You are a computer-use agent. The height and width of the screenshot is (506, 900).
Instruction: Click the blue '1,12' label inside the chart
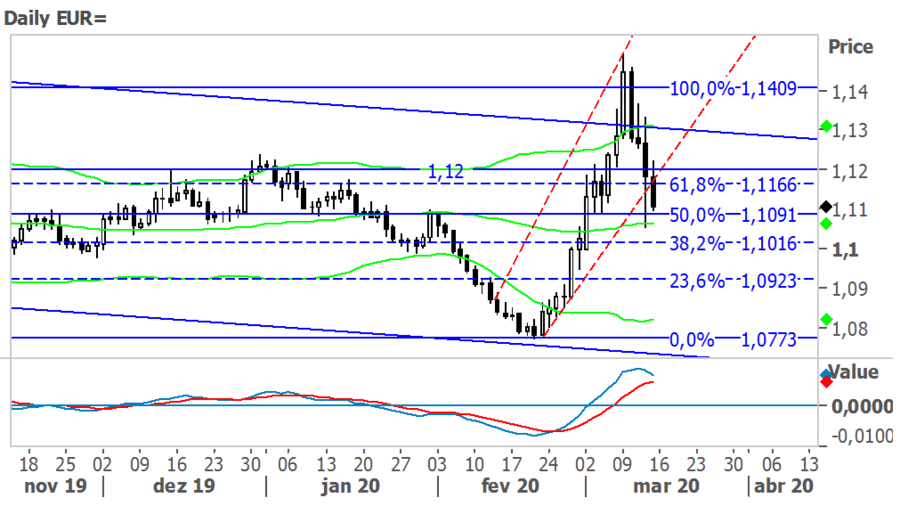446,172
